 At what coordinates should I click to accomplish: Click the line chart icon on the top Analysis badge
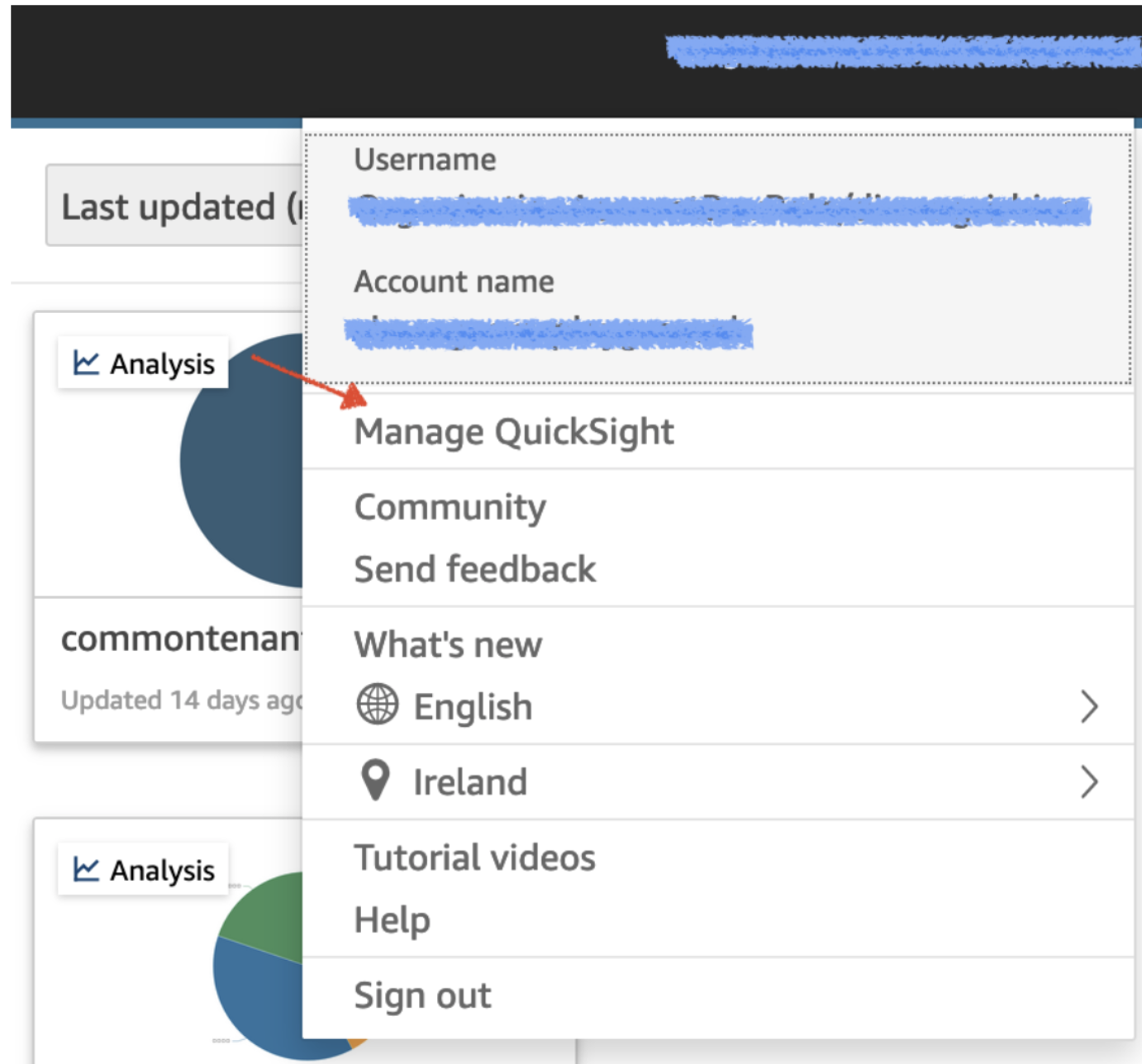(x=86, y=363)
